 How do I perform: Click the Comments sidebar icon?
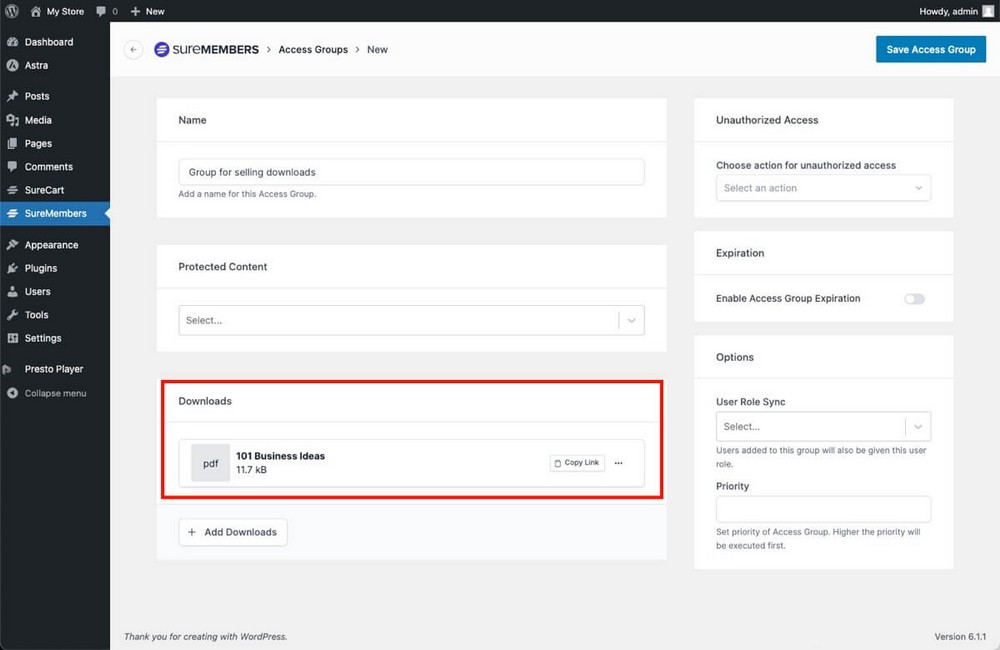(x=12, y=166)
